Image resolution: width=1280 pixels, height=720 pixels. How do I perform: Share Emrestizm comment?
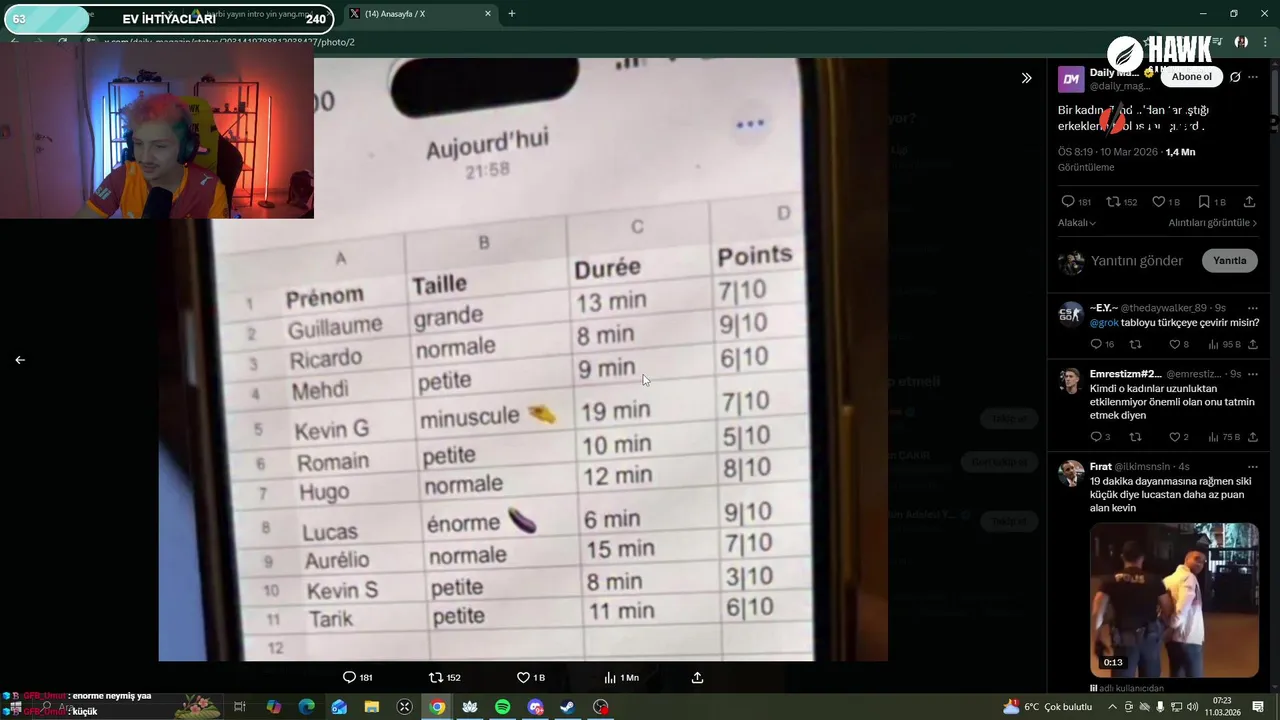(x=1252, y=437)
